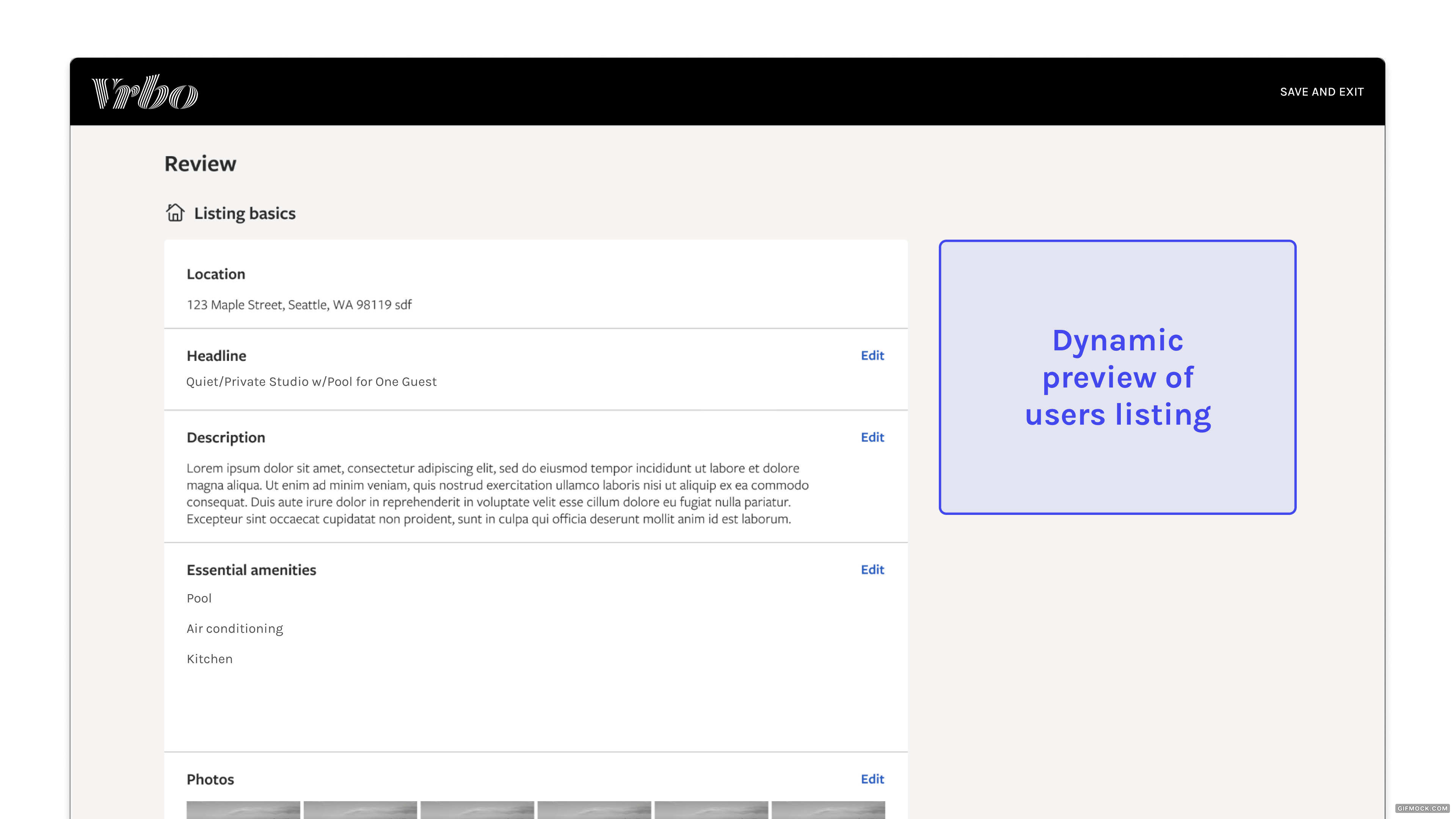Screen dimensions: 1456x819
Task: Edit the Headline section
Action: [872, 356]
